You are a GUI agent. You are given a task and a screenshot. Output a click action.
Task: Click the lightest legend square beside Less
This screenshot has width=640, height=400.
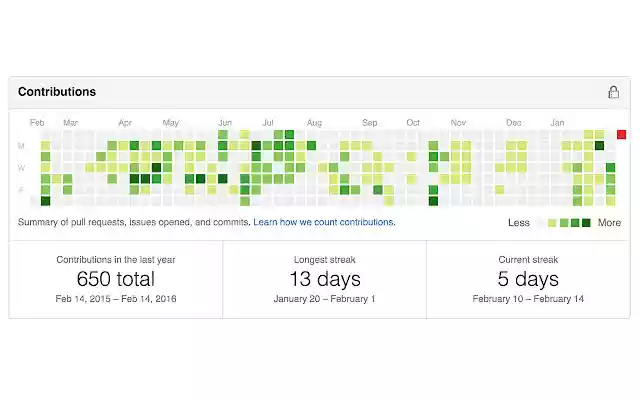(543, 223)
